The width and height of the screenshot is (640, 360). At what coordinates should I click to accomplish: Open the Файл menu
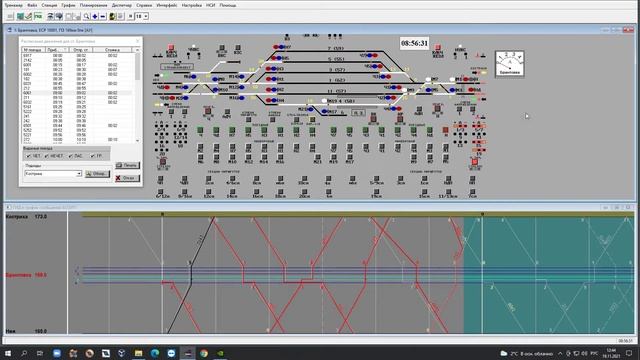(x=32, y=5)
